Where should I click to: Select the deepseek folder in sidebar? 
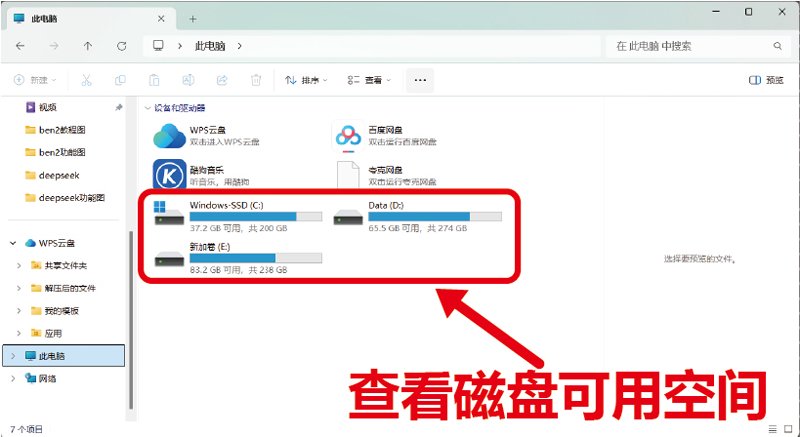[x=56, y=175]
